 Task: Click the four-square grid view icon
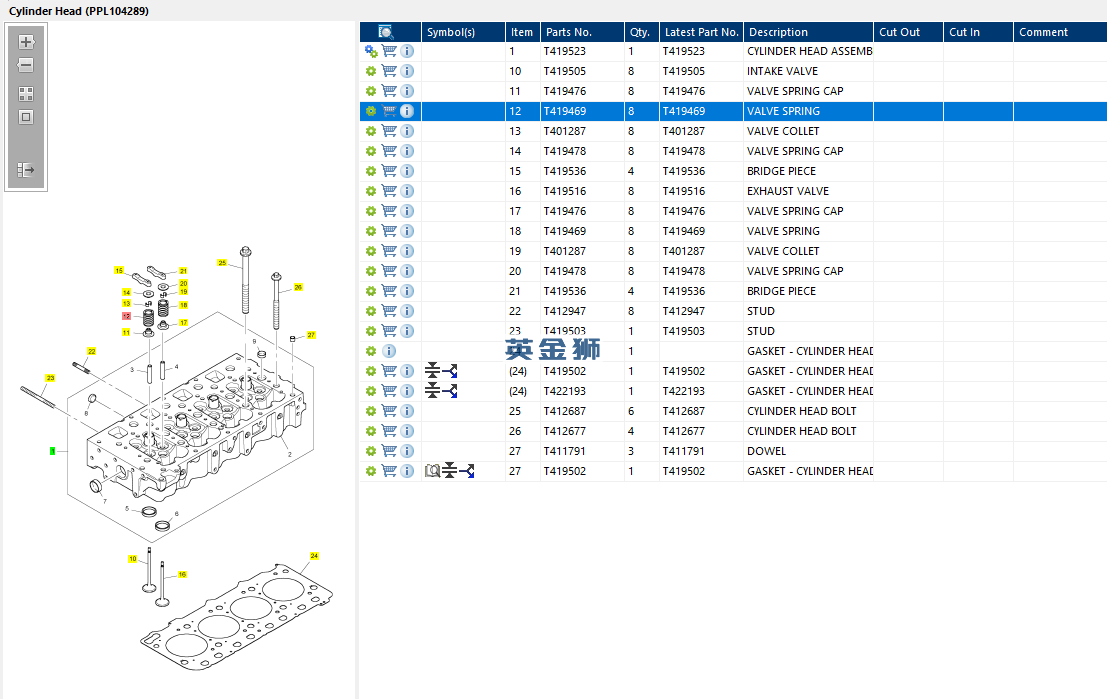click(26, 94)
